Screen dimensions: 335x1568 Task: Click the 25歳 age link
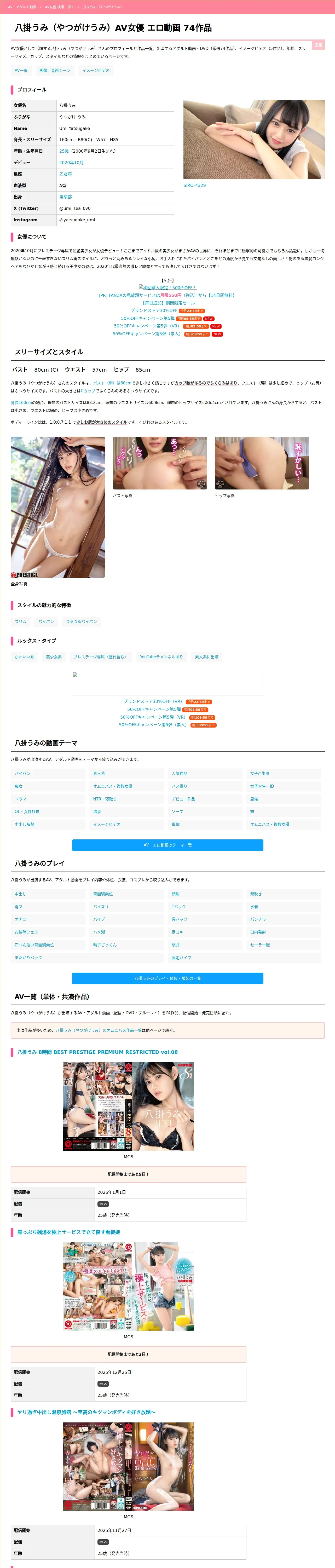[64, 151]
